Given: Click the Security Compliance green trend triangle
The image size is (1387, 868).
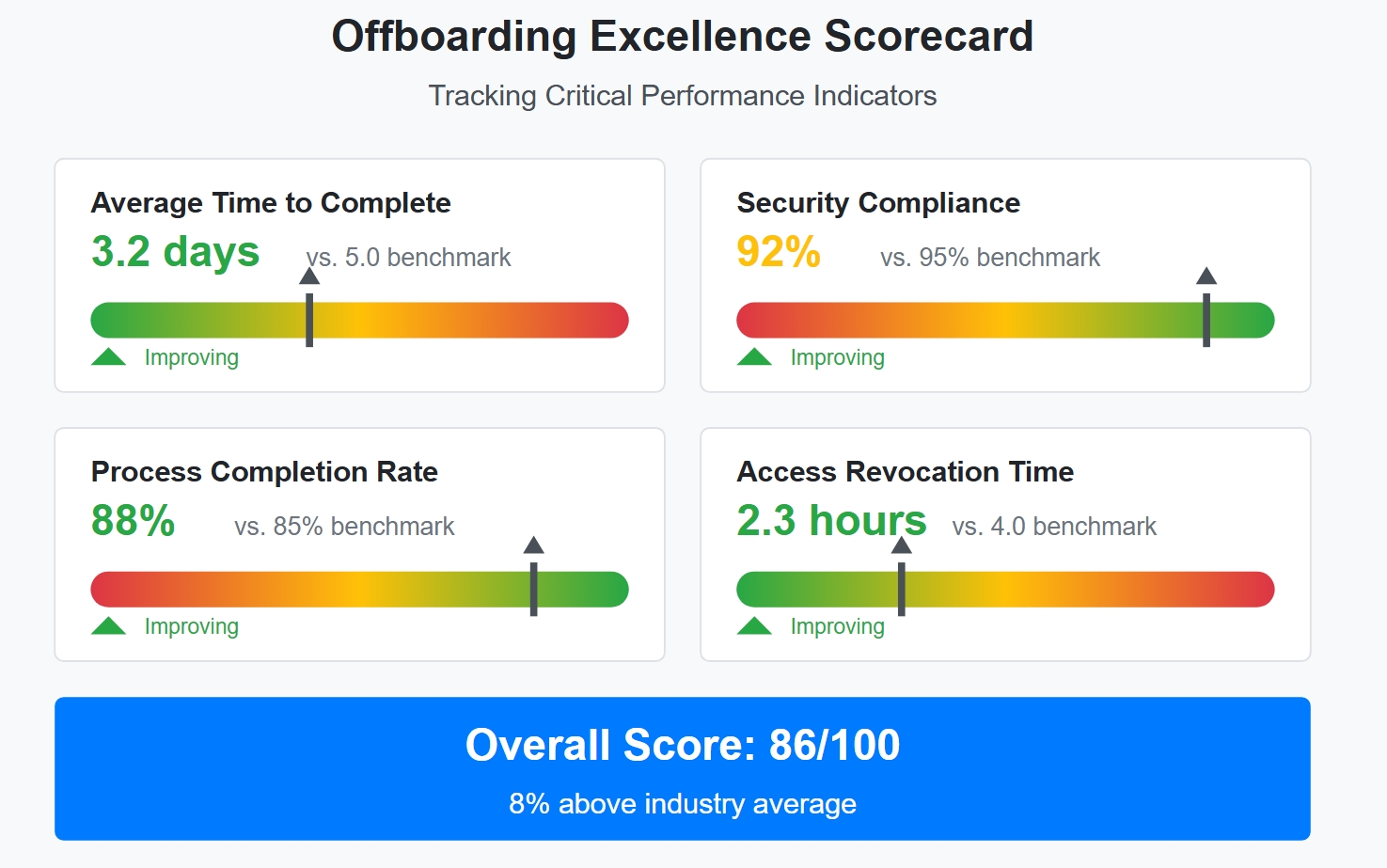Looking at the screenshot, I should [754, 357].
